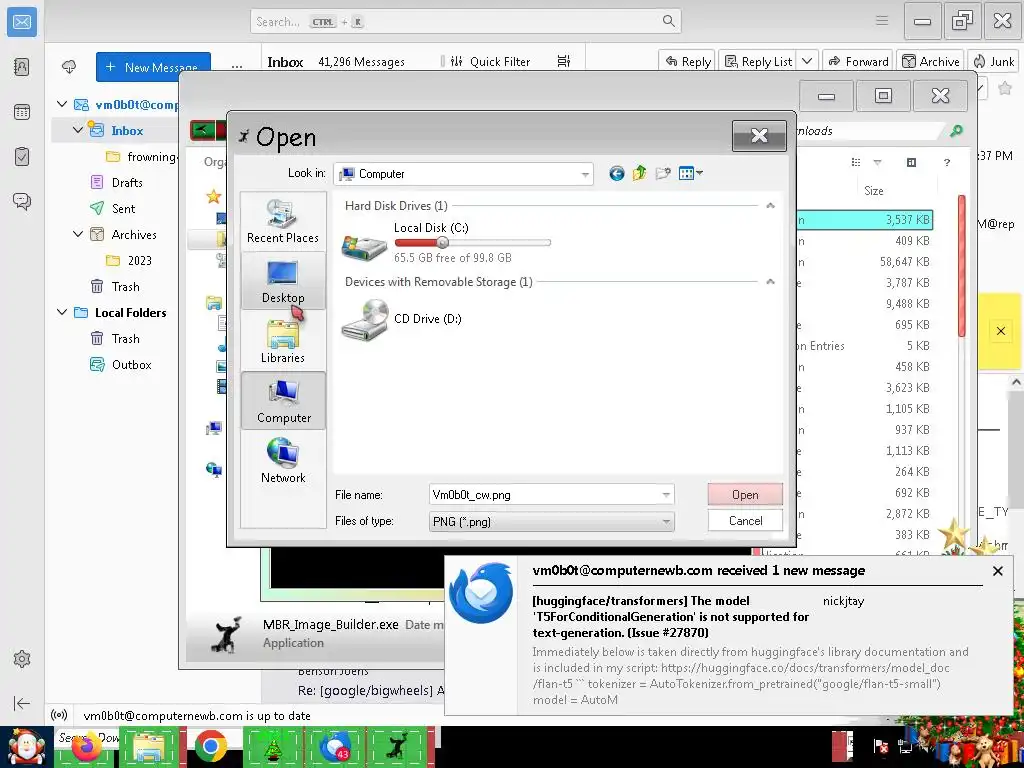1024x768 pixels.
Task: Open Thunderbird Settings gear icon
Action: (22, 659)
